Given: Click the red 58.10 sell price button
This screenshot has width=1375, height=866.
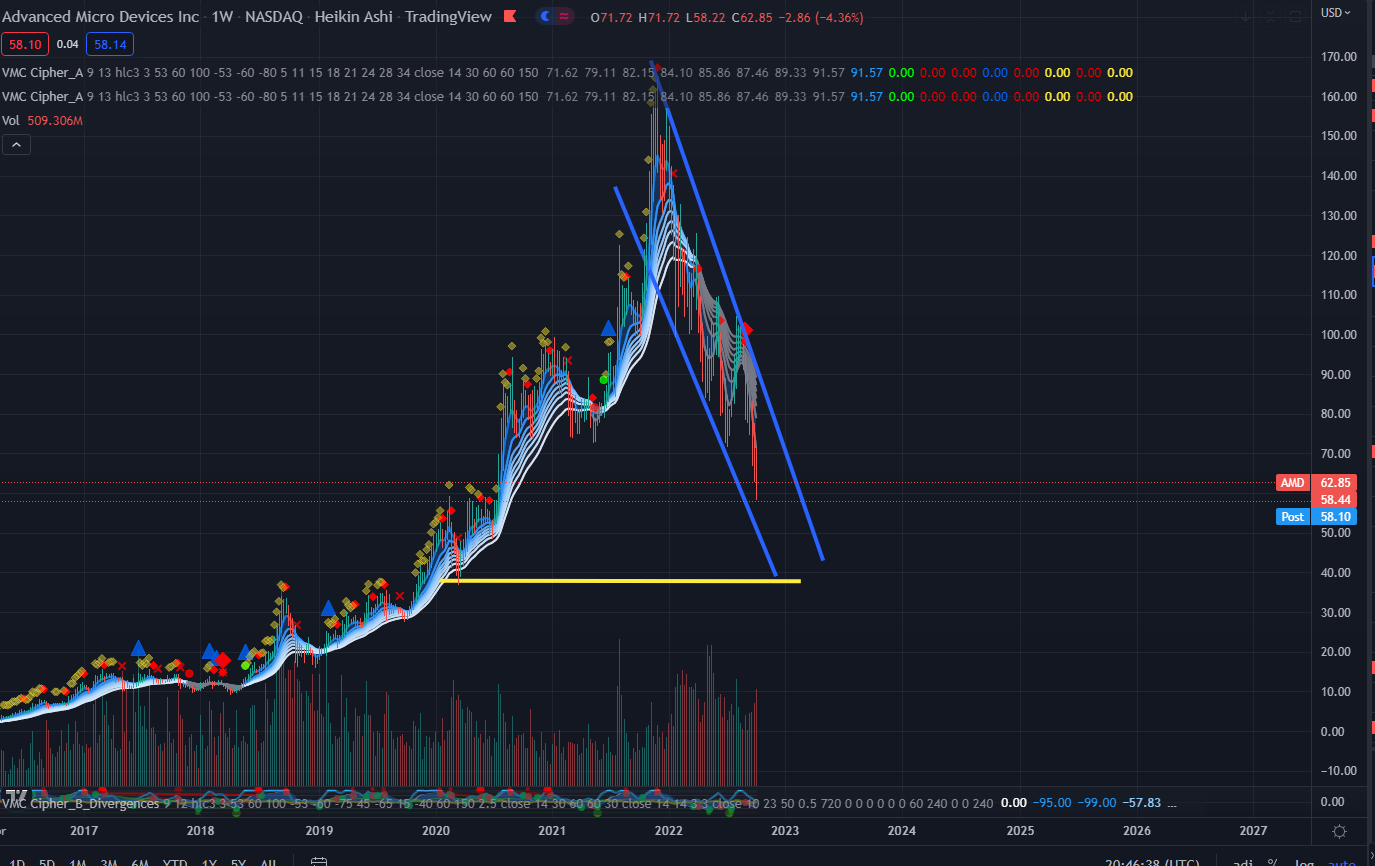Looking at the screenshot, I should pyautogui.click(x=24, y=44).
